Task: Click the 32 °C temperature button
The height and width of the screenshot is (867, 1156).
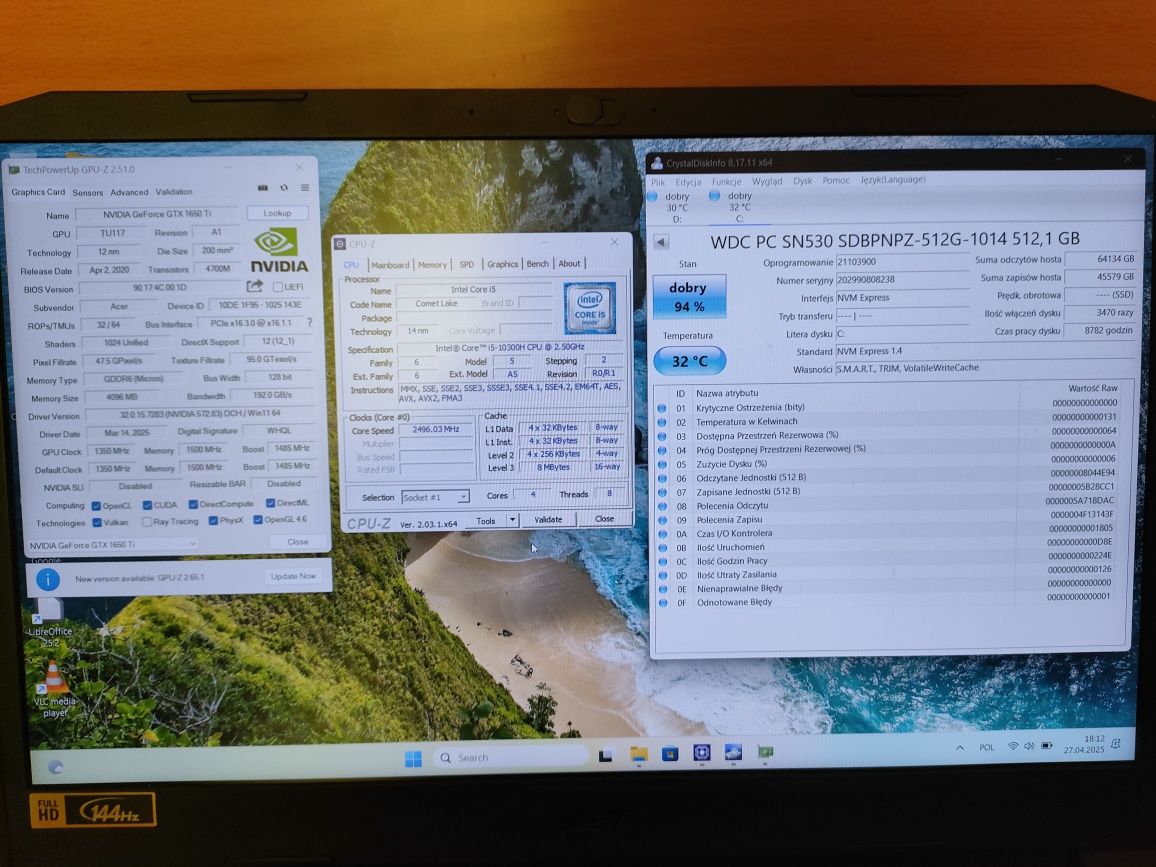Action: point(689,361)
